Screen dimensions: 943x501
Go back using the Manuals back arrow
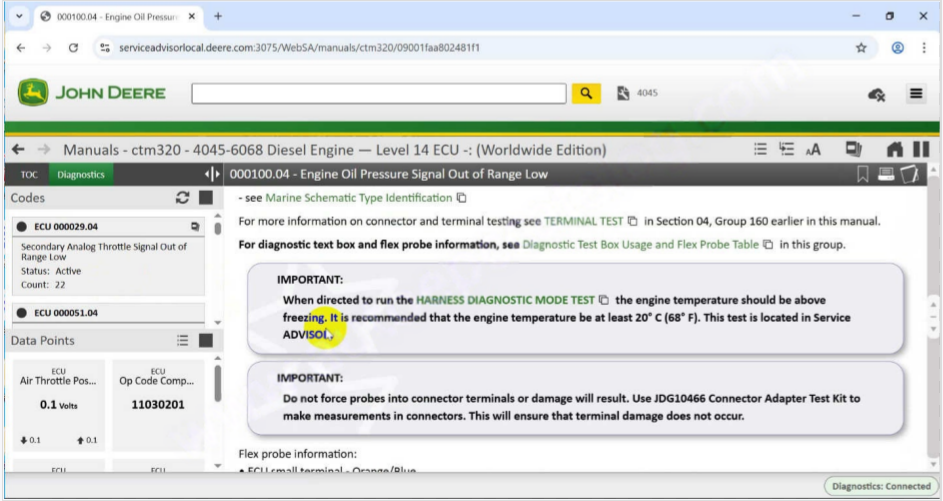[18, 149]
